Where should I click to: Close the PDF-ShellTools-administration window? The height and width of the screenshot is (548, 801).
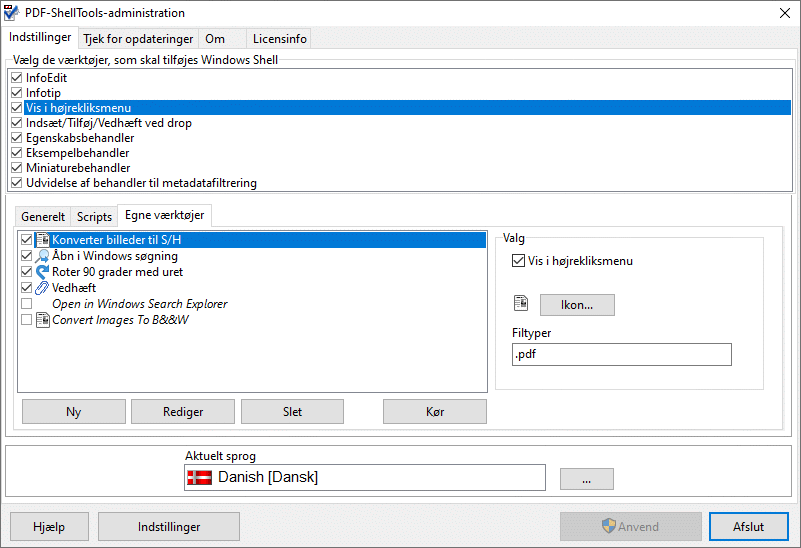(x=785, y=13)
